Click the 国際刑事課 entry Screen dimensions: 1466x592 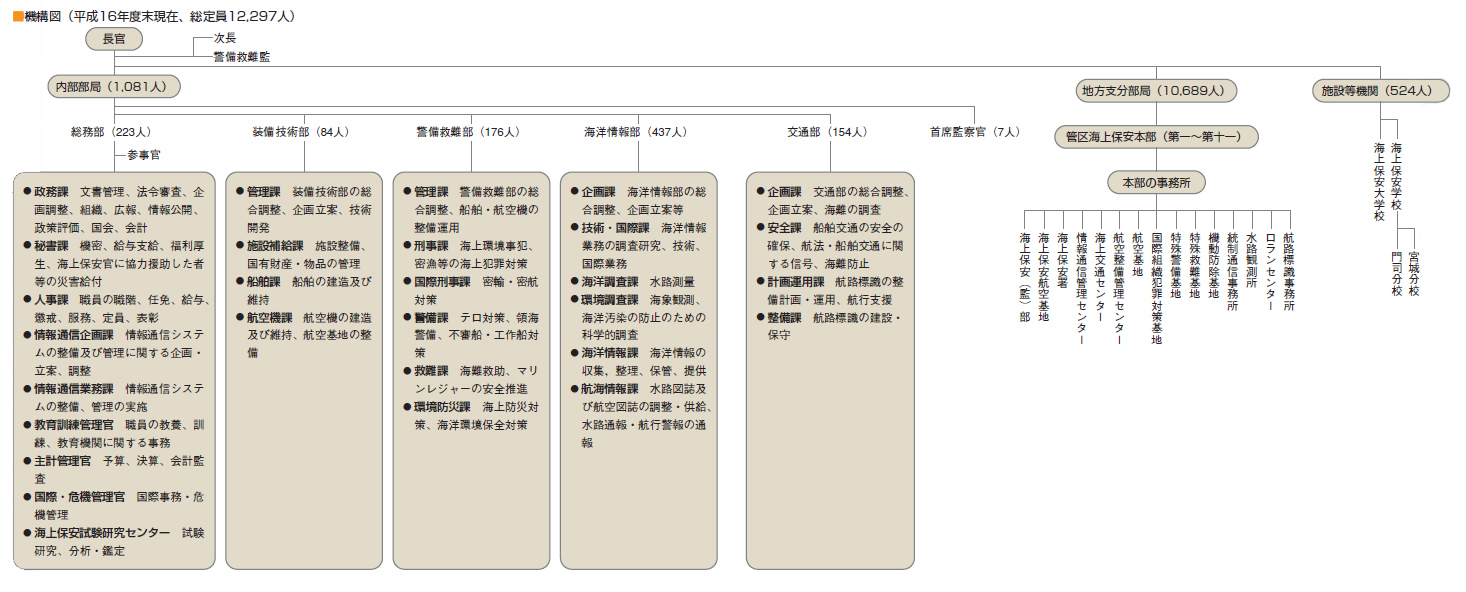tap(442, 281)
